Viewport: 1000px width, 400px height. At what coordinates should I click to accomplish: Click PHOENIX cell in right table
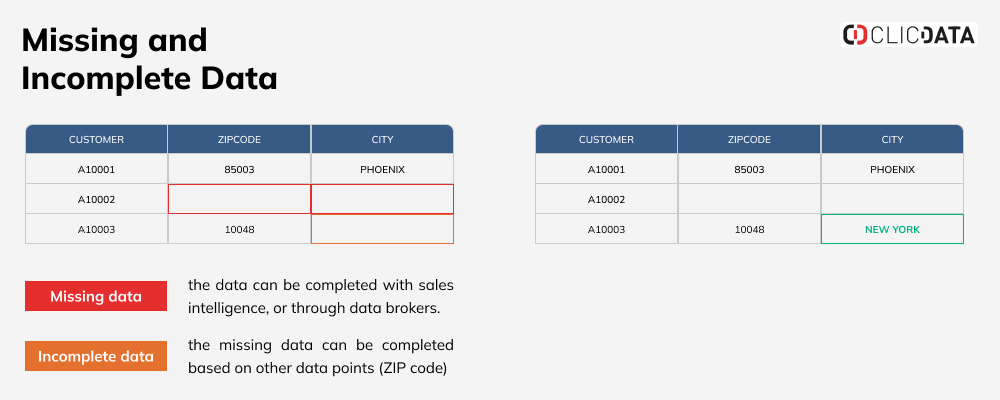(892, 169)
